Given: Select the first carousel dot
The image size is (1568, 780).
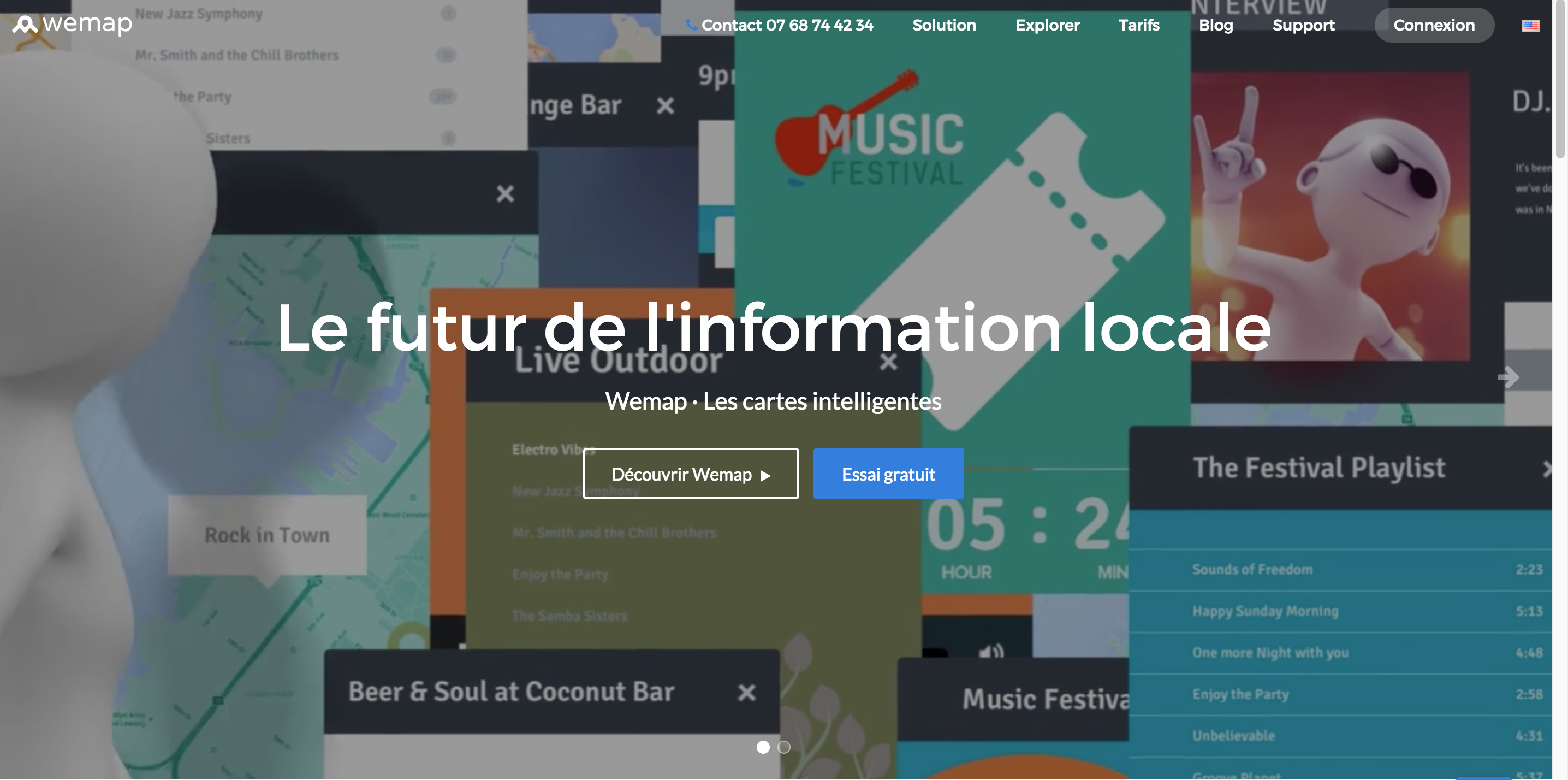Looking at the screenshot, I should point(763,747).
